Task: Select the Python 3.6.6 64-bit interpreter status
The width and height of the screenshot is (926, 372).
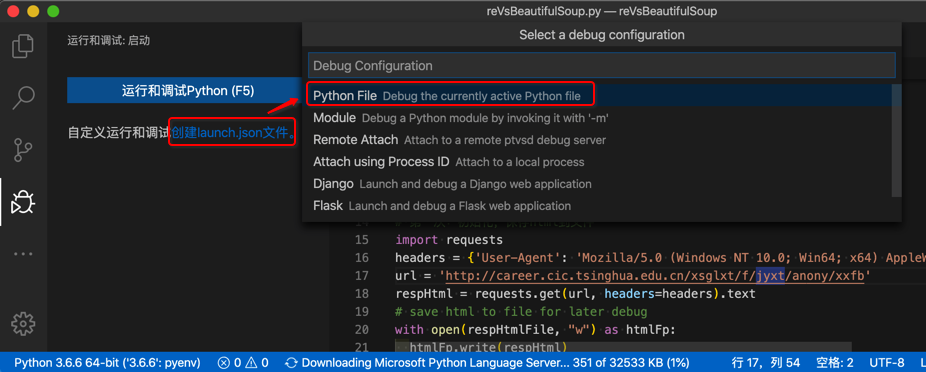Action: pyautogui.click(x=107, y=362)
